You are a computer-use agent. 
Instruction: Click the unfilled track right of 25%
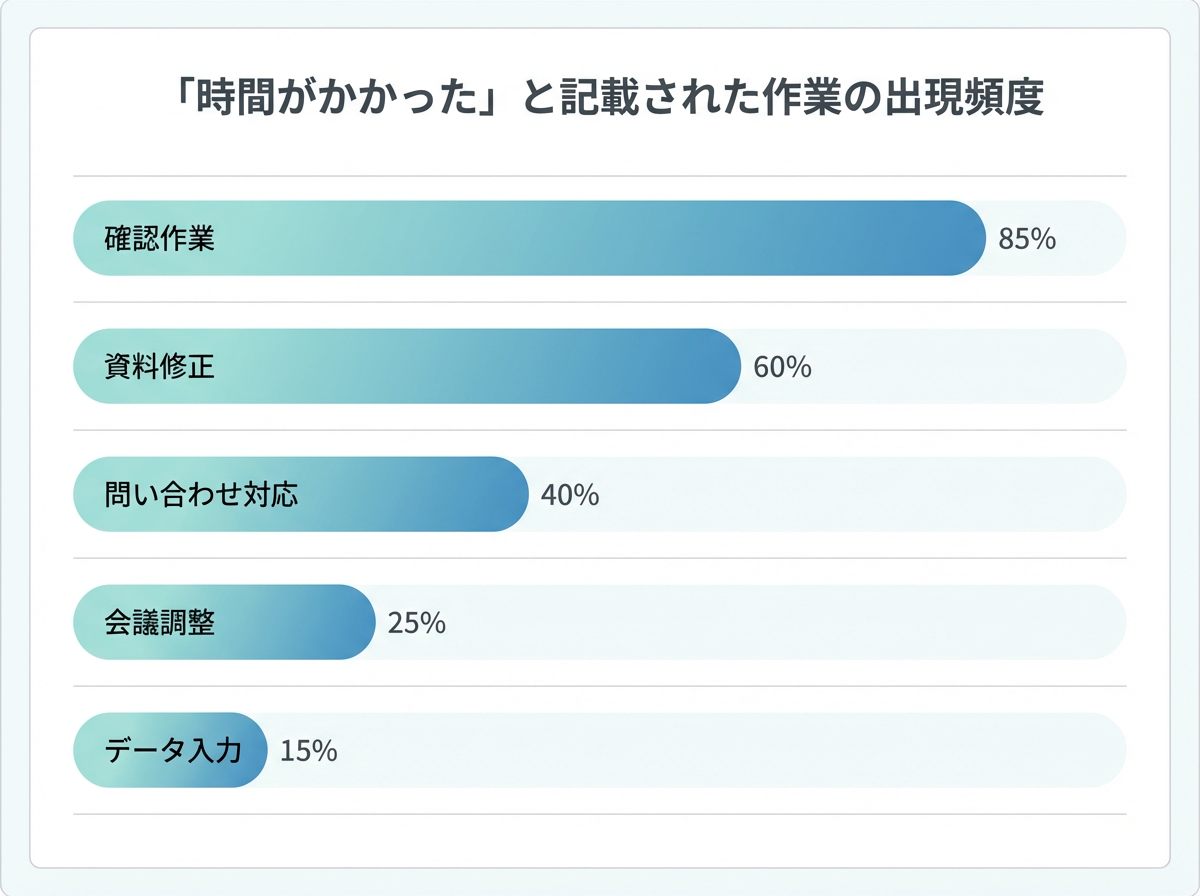click(780, 623)
